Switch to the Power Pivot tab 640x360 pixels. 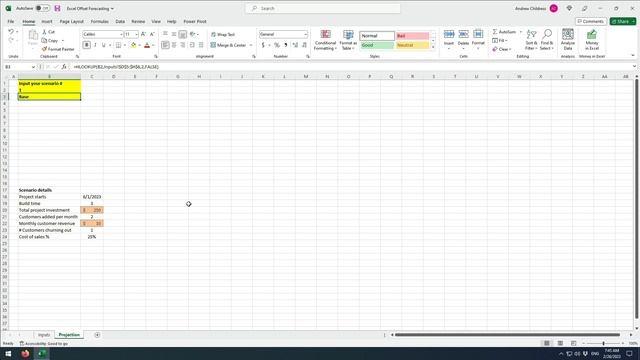pyautogui.click(x=195, y=21)
